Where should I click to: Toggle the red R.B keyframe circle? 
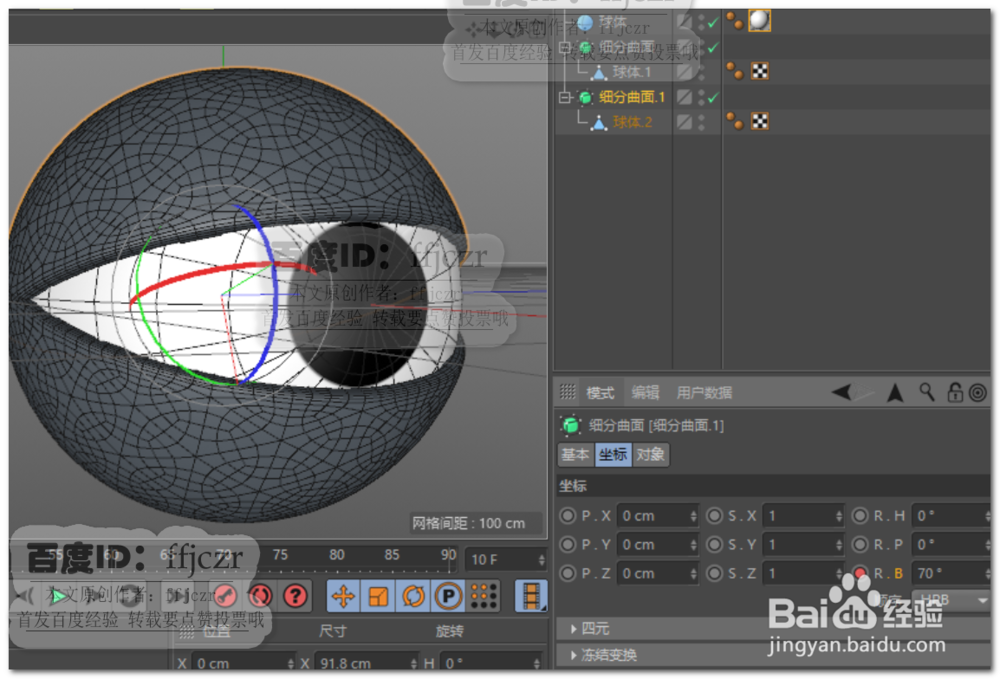pos(860,573)
